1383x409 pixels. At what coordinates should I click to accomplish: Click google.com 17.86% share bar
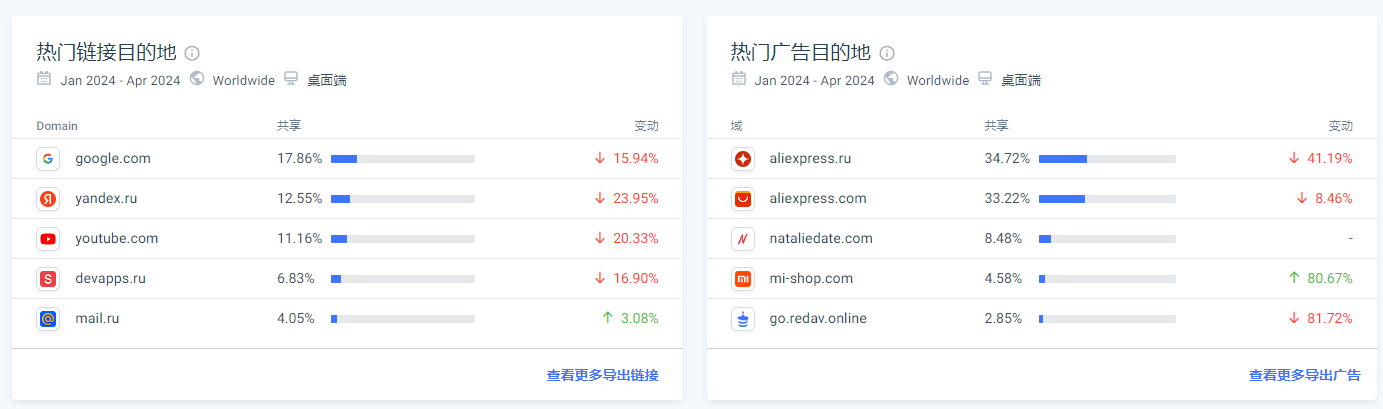[403, 159]
